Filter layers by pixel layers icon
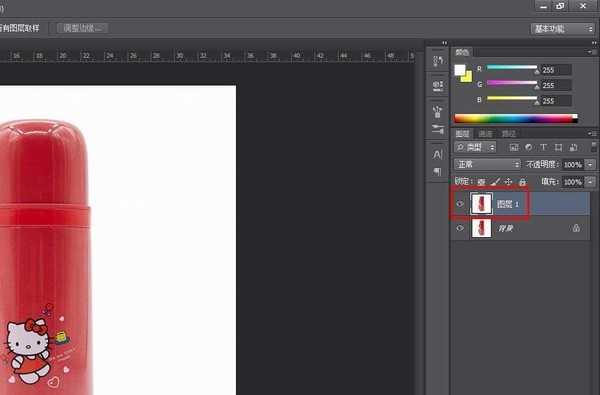This screenshot has width=600, height=395. click(x=514, y=147)
